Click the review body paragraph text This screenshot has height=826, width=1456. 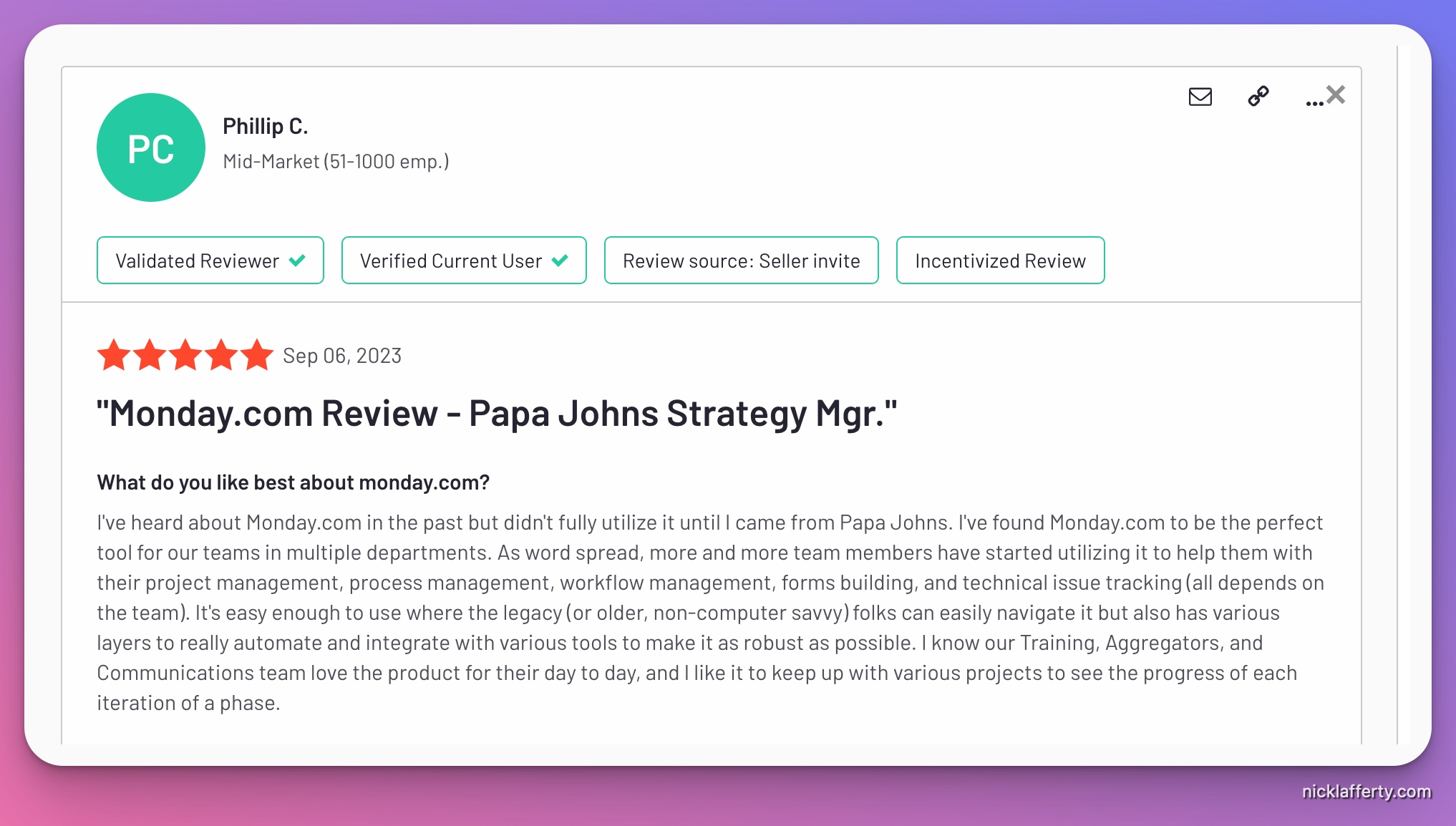point(710,613)
